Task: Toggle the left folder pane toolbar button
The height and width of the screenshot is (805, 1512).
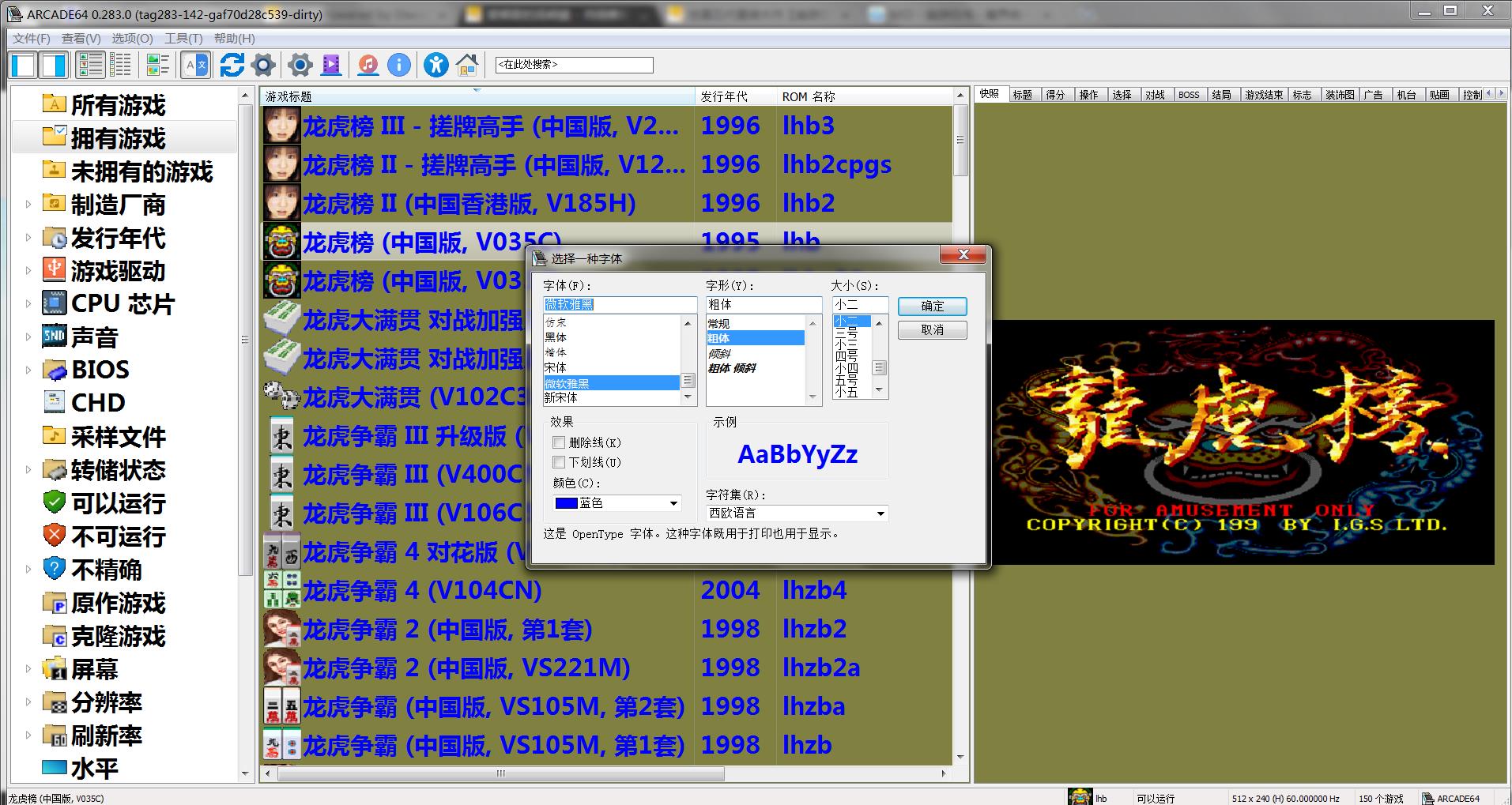Action: (x=24, y=65)
